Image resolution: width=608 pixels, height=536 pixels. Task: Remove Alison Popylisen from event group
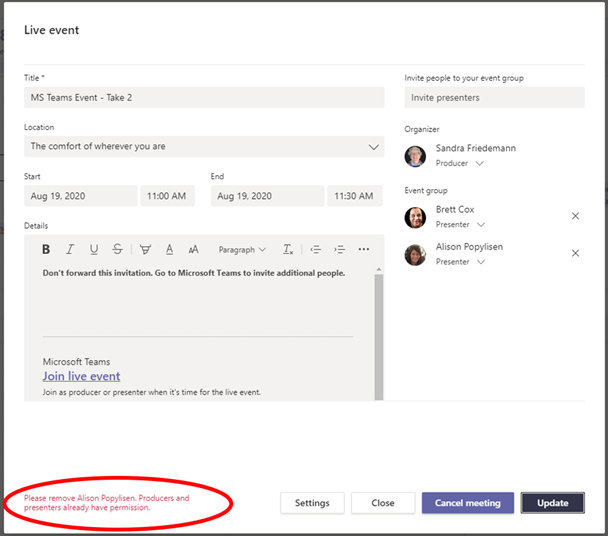point(575,253)
